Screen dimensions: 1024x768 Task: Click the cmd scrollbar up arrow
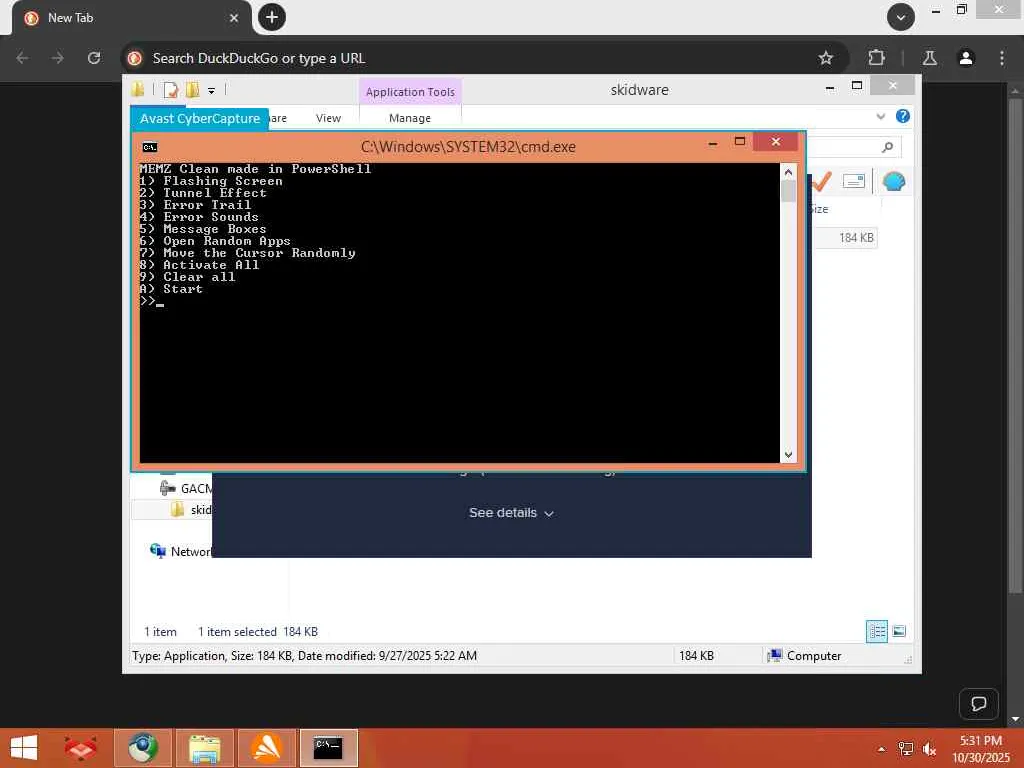tap(788, 172)
